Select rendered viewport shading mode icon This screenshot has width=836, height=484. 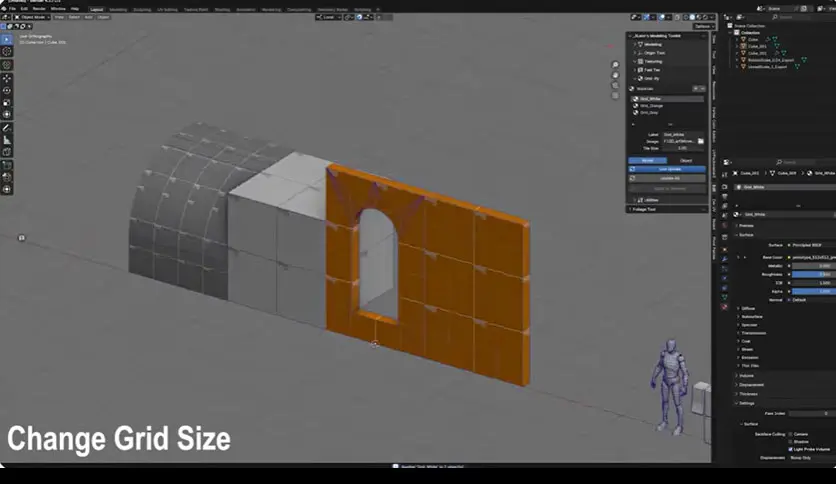(x=705, y=17)
